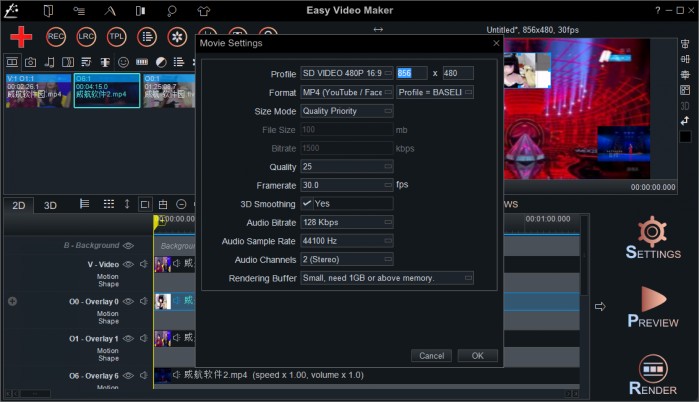Click the red plus Add media button
The image size is (699, 402).
[x=21, y=37]
